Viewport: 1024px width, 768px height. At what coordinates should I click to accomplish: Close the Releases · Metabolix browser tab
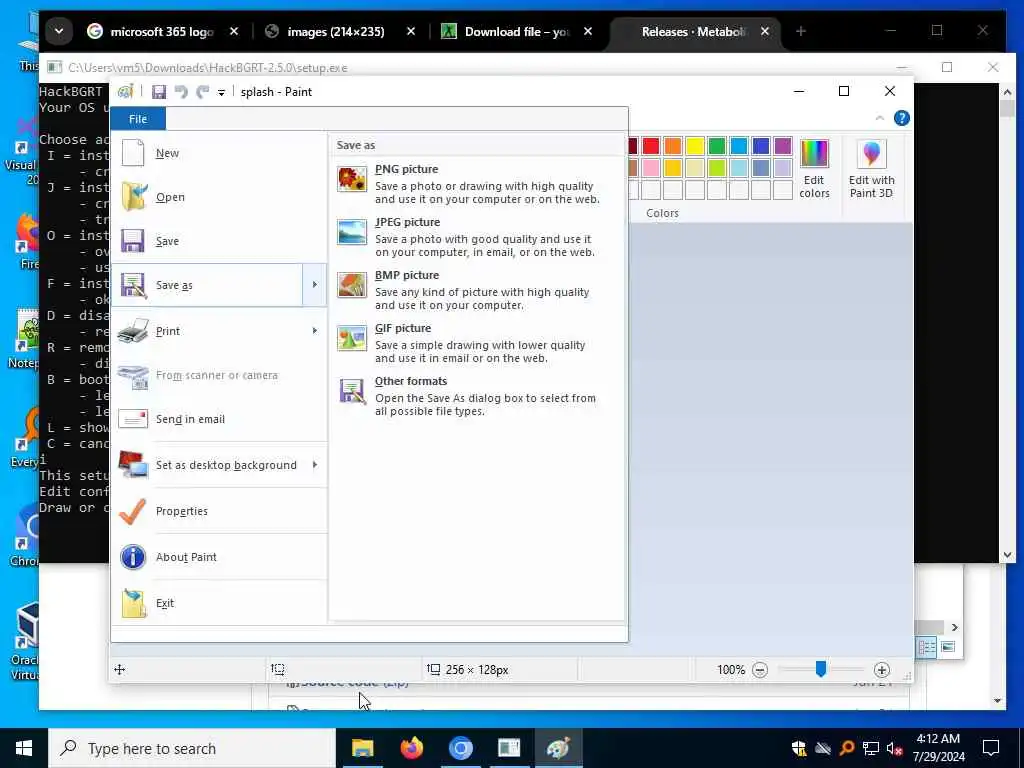coord(765,31)
